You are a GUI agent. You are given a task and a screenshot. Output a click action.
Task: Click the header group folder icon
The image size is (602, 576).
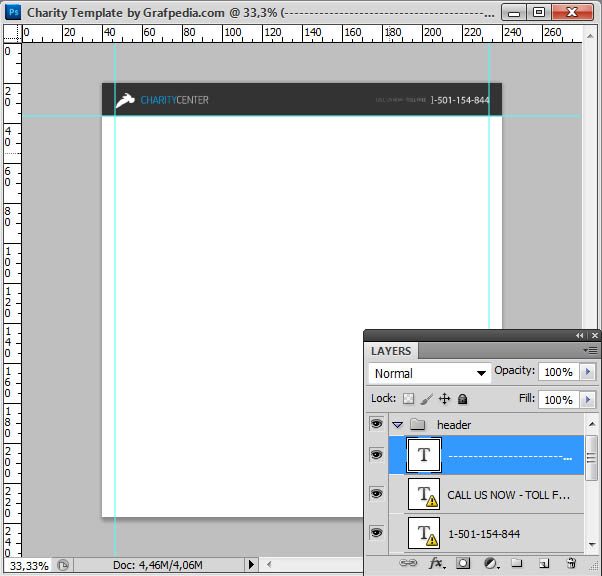tap(417, 424)
